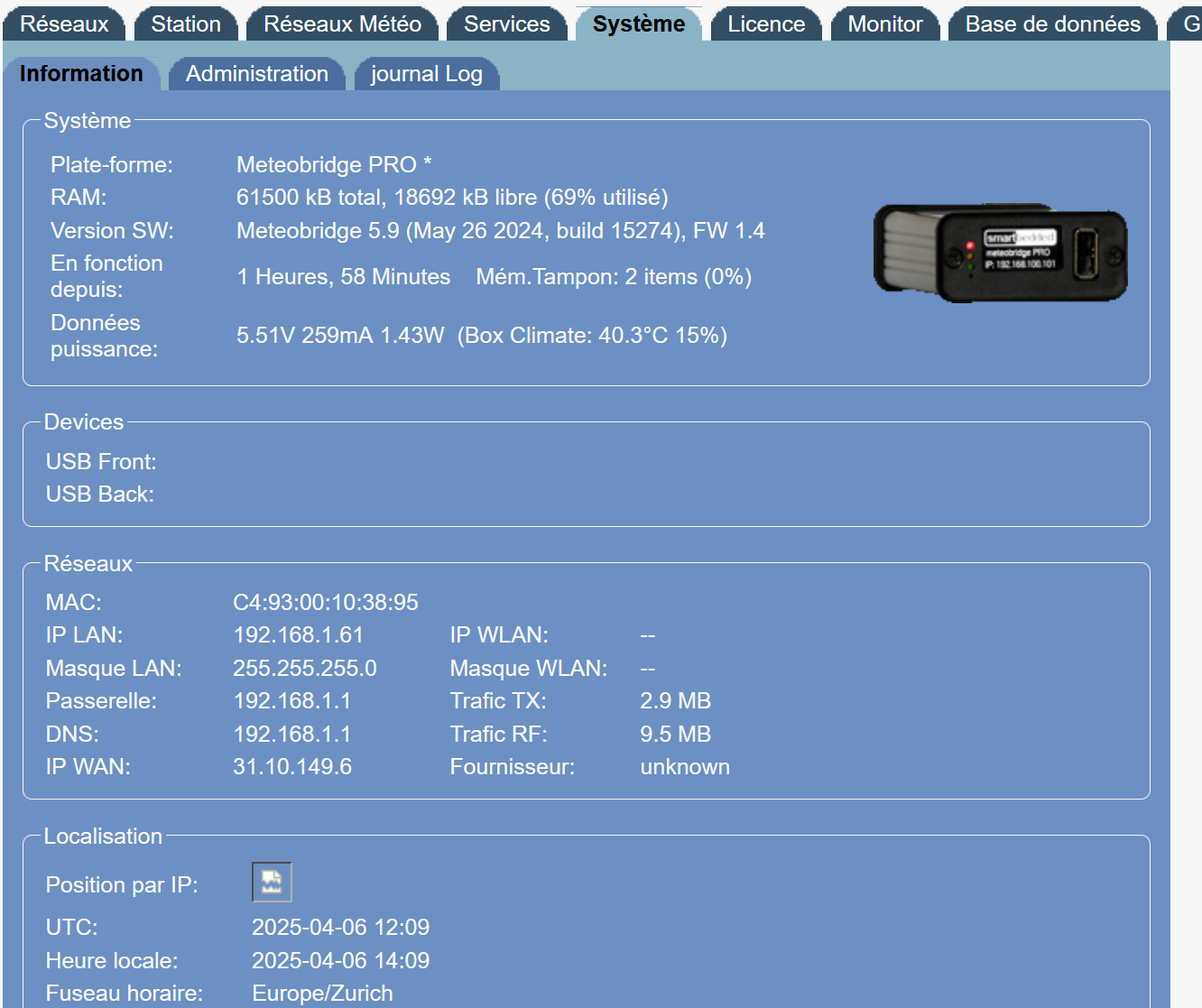Click the Masque LAN value 255.255.255.0
This screenshot has width=1202, height=1008.
click(x=305, y=669)
